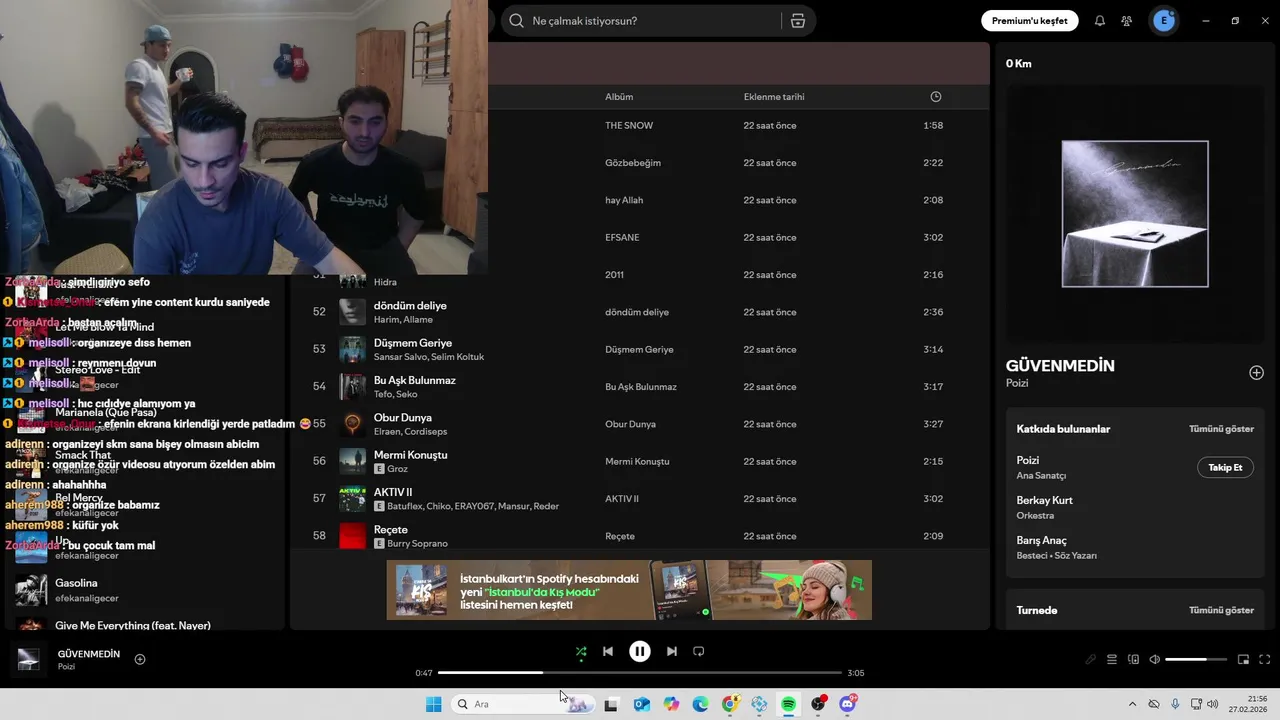Open album link 'Gözbebeğim'
Image resolution: width=1280 pixels, height=720 pixels.
pos(633,163)
